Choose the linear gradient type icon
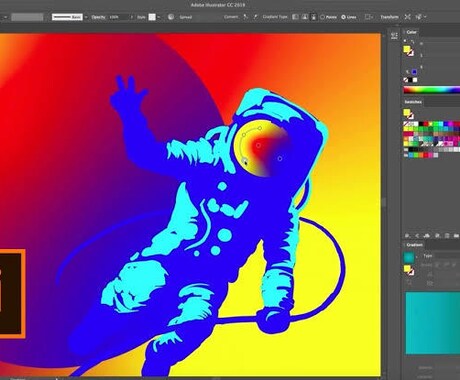The width and height of the screenshot is (460, 380). click(x=295, y=17)
